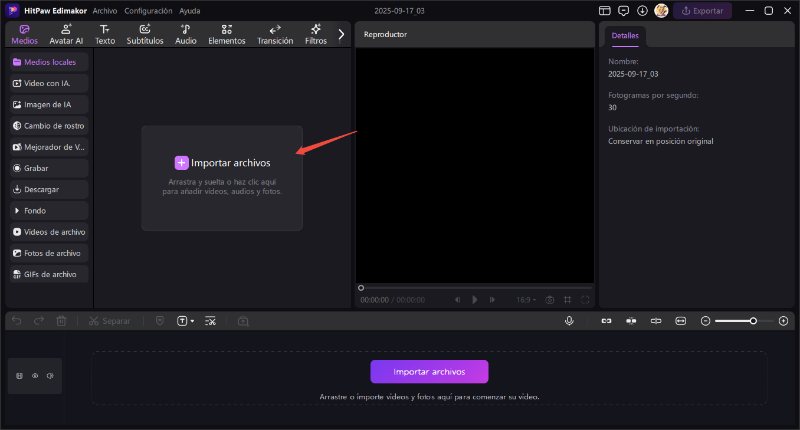This screenshot has height=430, width=800.
Task: Switch to the Transición tab
Action: [275, 35]
